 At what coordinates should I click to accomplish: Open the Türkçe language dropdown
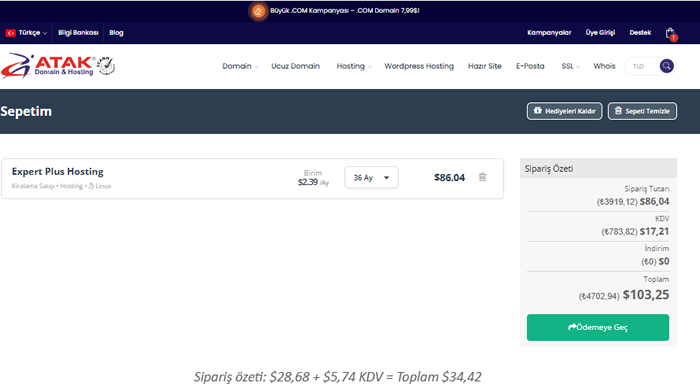[x=26, y=33]
